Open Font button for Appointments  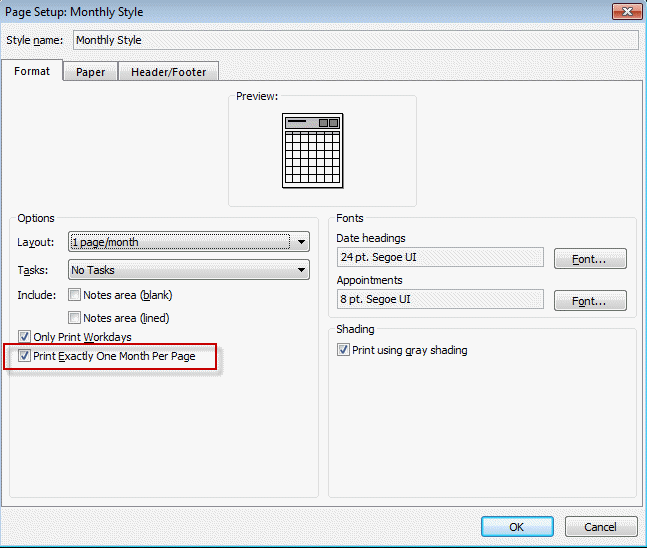[x=590, y=300]
